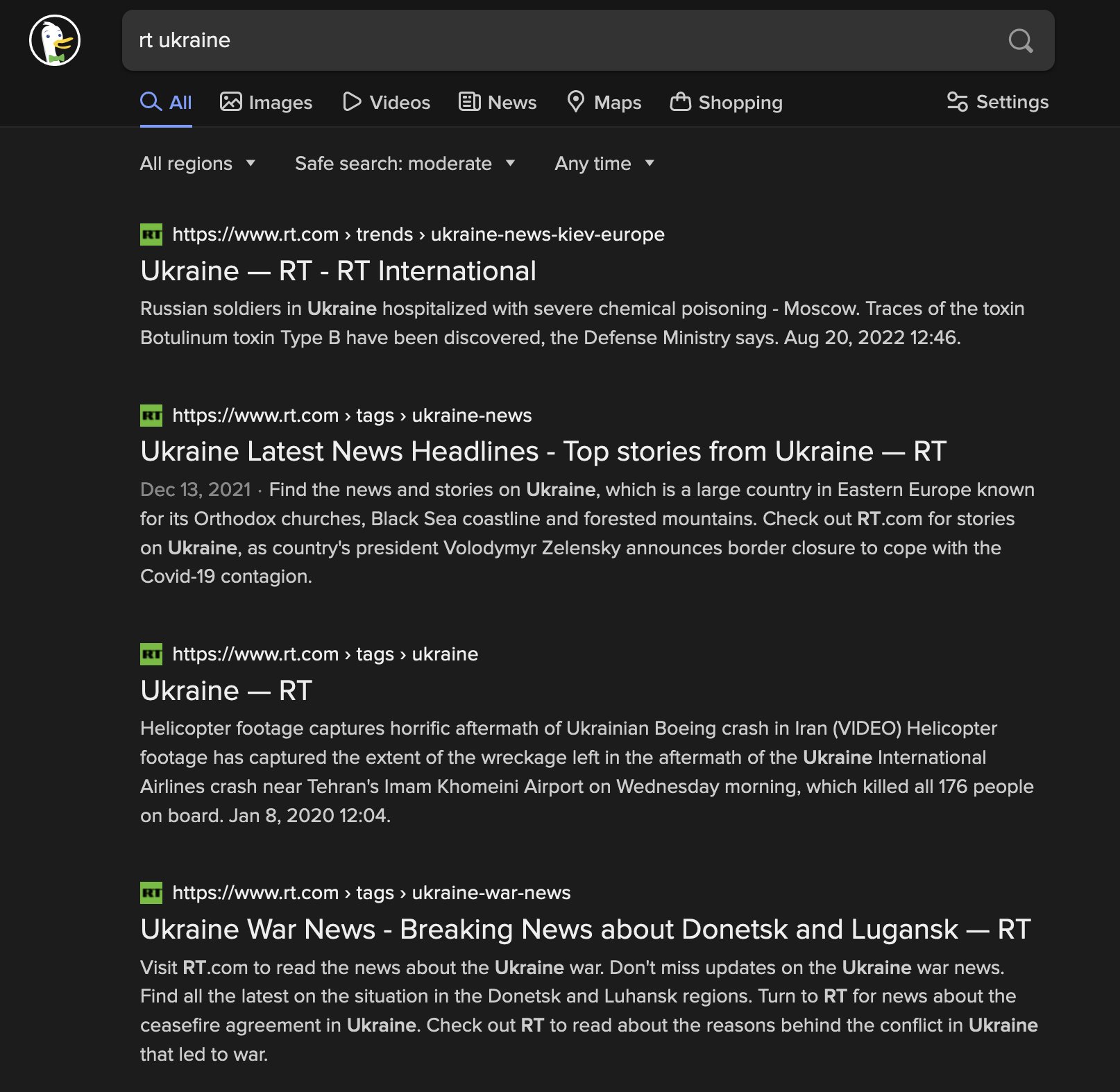Expand the Any time filter dropdown
1120x1092 pixels.
coord(604,164)
